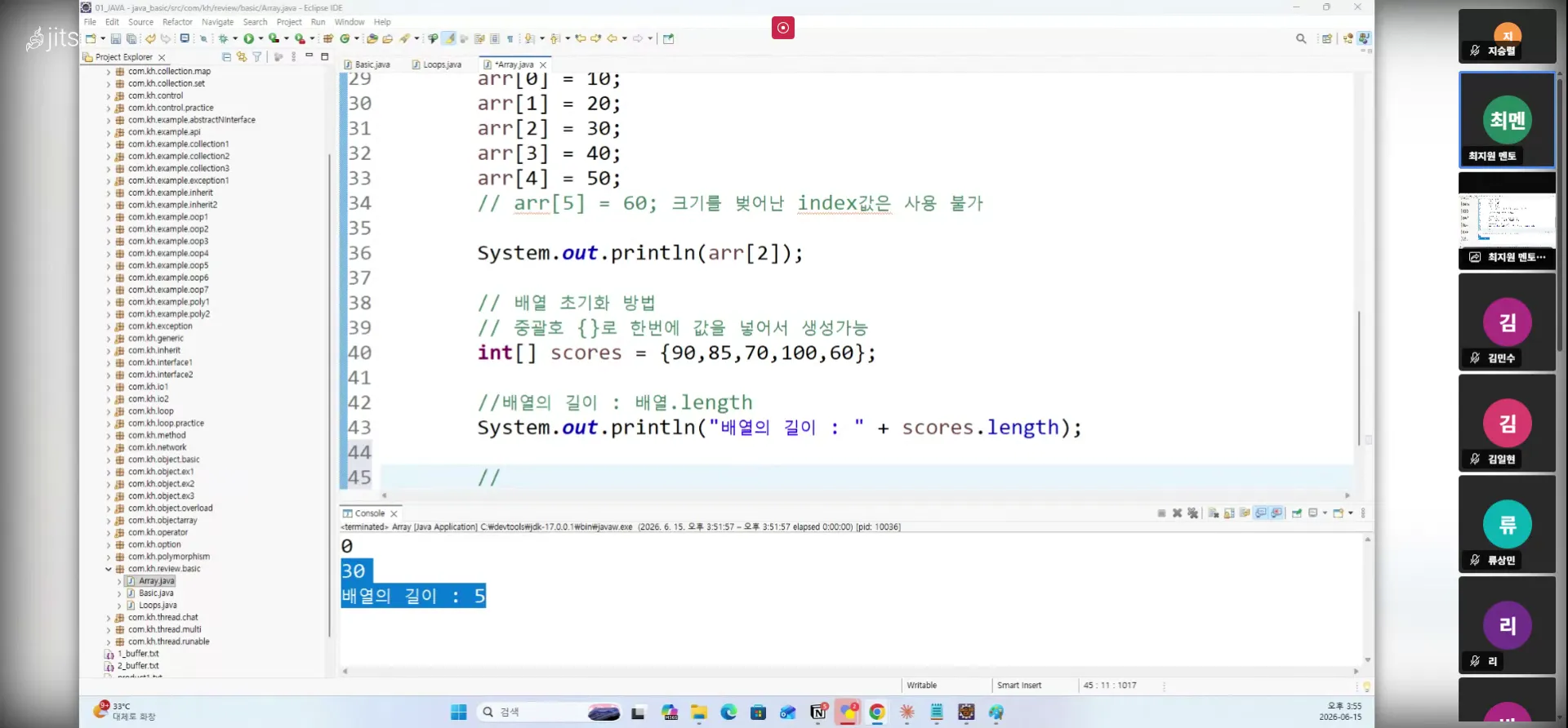Viewport: 1568px width, 728px height.
Task: Toggle Show Console on Standard Error
Action: tap(1276, 513)
